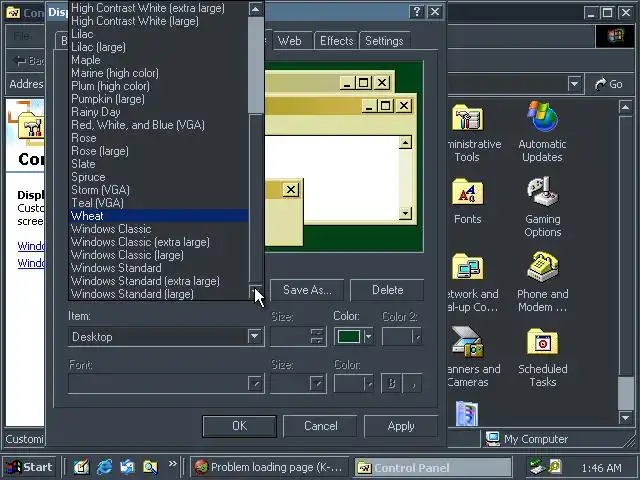Switch to Problem loading page taskbar window
Image resolution: width=640 pixels, height=480 pixels.
tap(269, 467)
